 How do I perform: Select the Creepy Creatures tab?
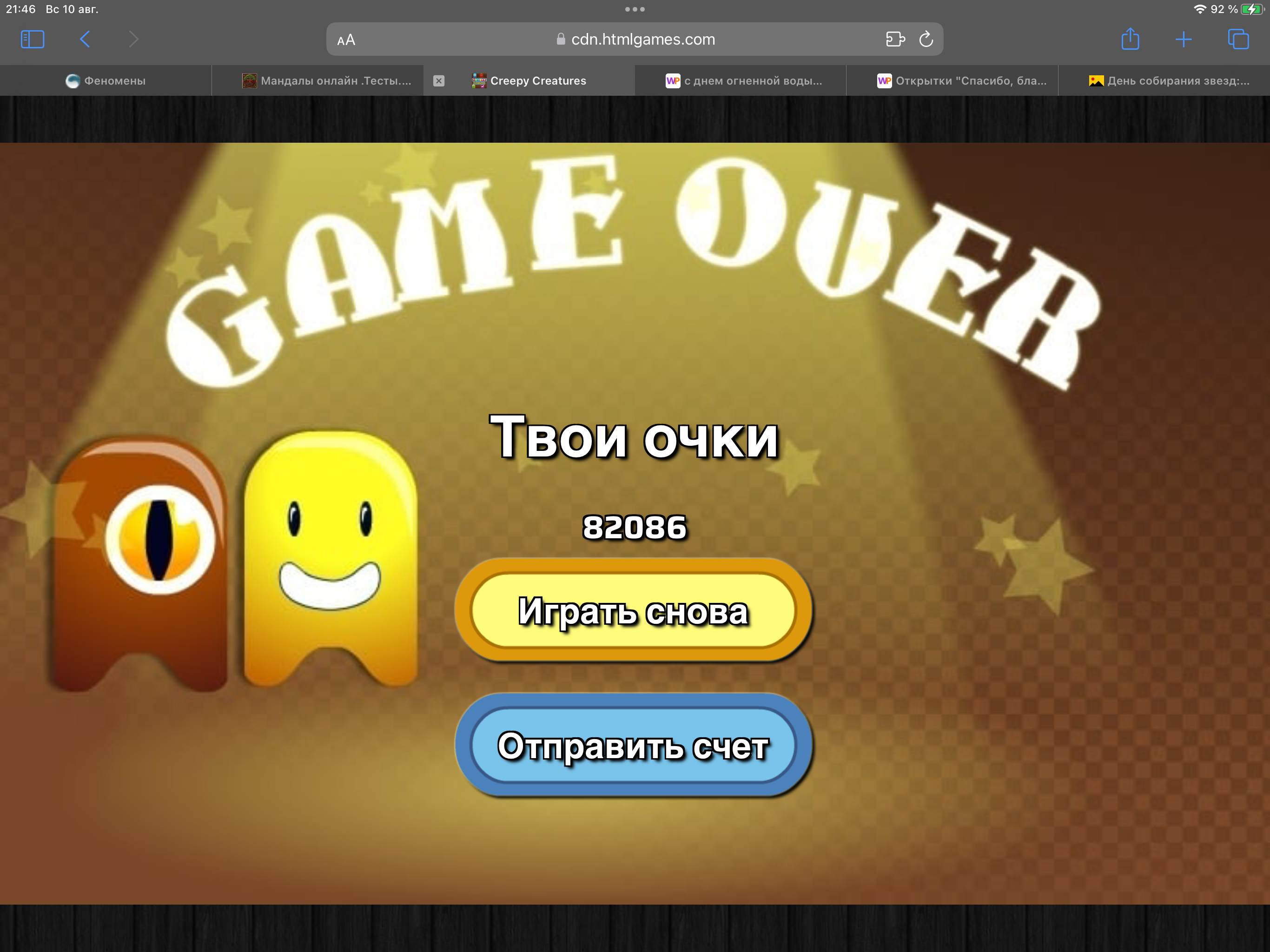pos(529,81)
